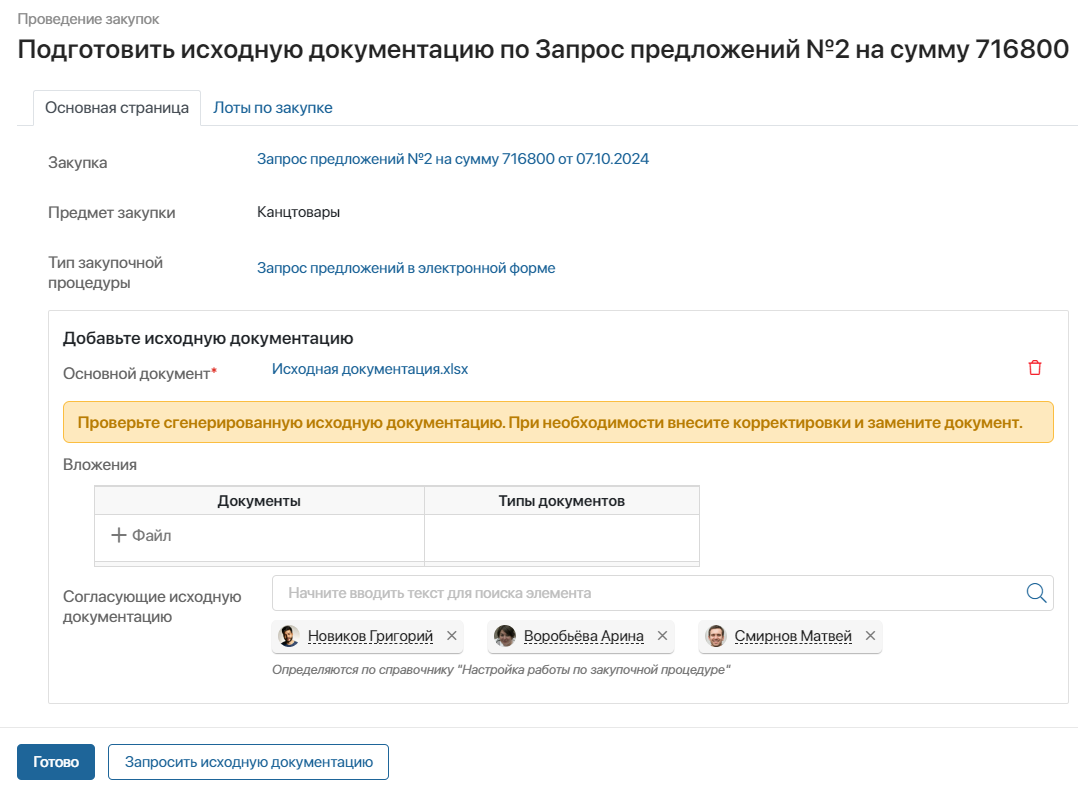1078x792 pixels.
Task: Click the page title Подготовить исходную документацию
Action: coord(543,50)
